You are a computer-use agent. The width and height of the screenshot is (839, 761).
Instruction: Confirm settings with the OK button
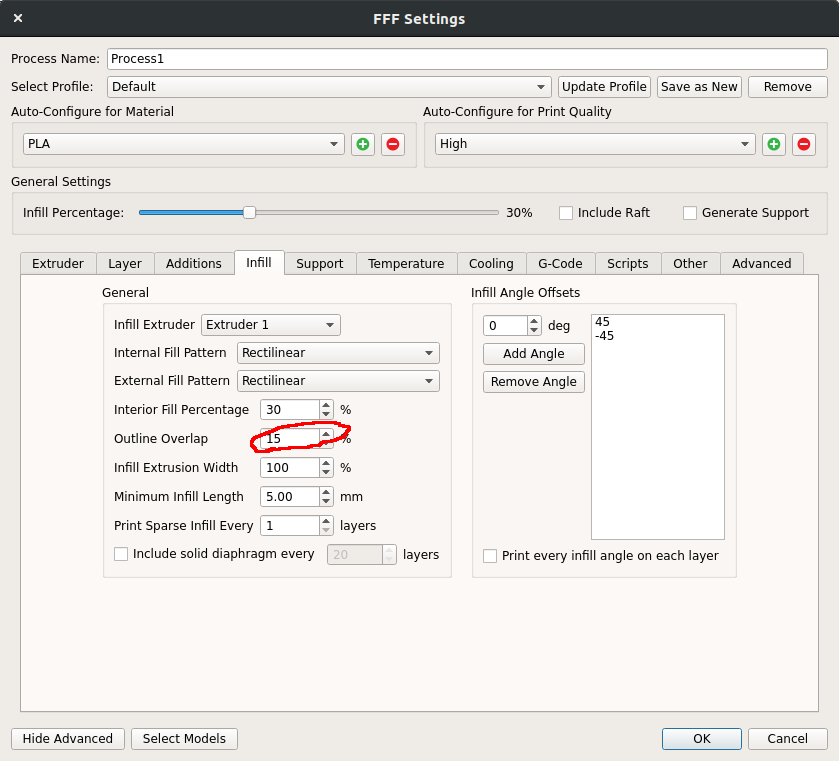tap(701, 739)
